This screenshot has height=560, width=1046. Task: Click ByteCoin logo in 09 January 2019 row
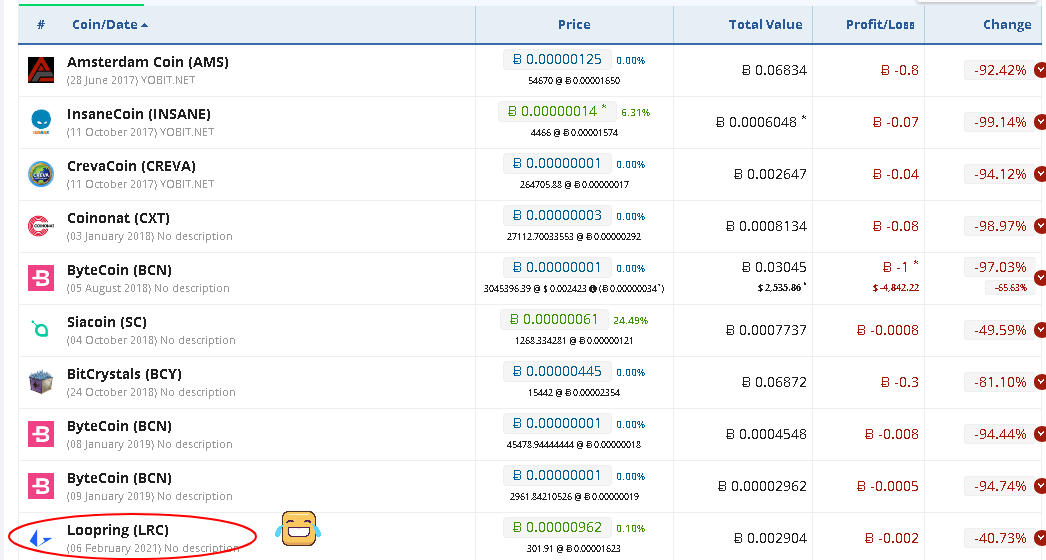[41, 487]
